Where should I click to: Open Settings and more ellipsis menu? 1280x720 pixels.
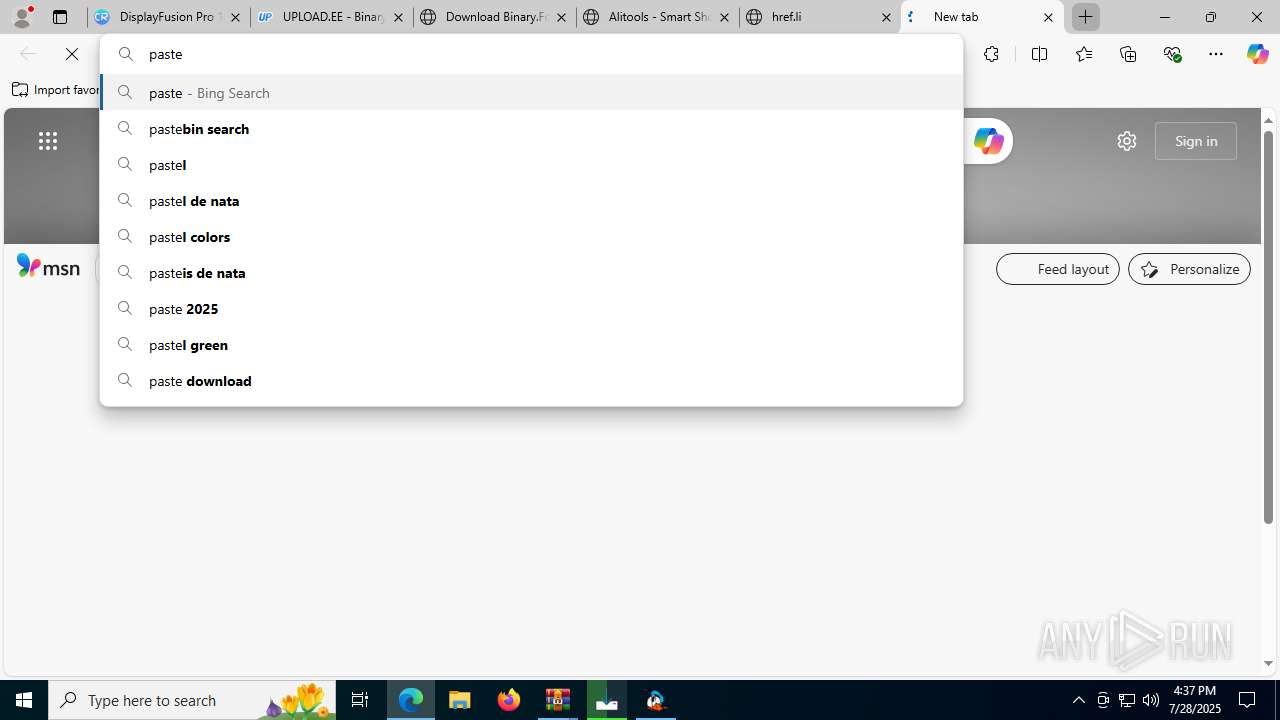click(1216, 54)
